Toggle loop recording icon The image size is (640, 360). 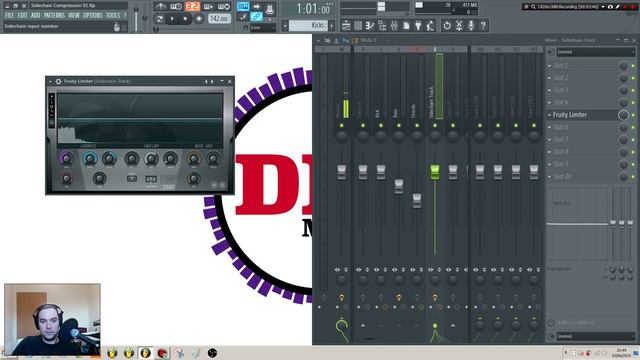click(x=224, y=7)
